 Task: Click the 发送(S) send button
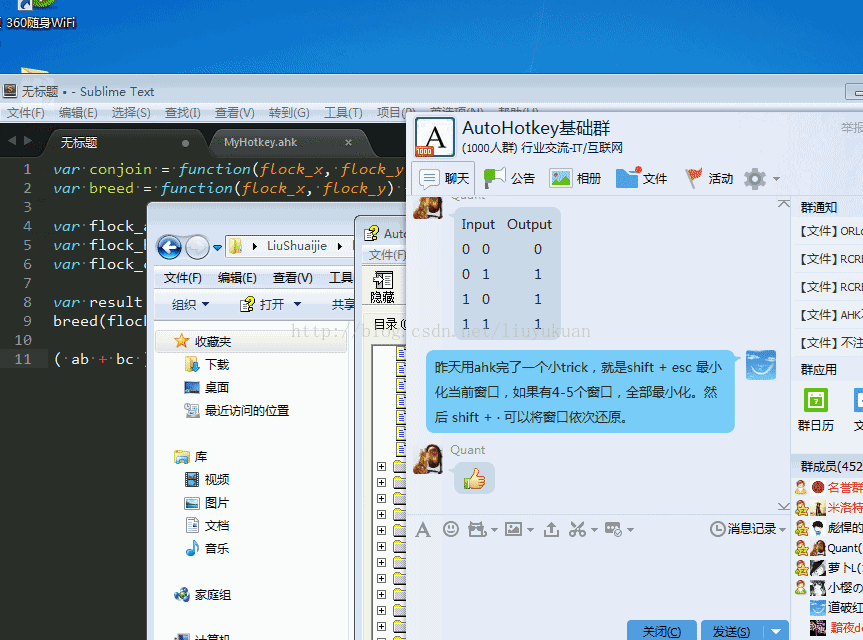point(731,631)
